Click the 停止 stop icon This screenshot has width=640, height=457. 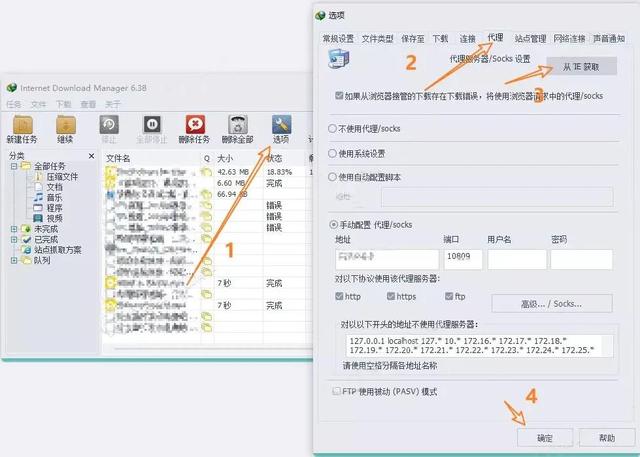pos(109,125)
